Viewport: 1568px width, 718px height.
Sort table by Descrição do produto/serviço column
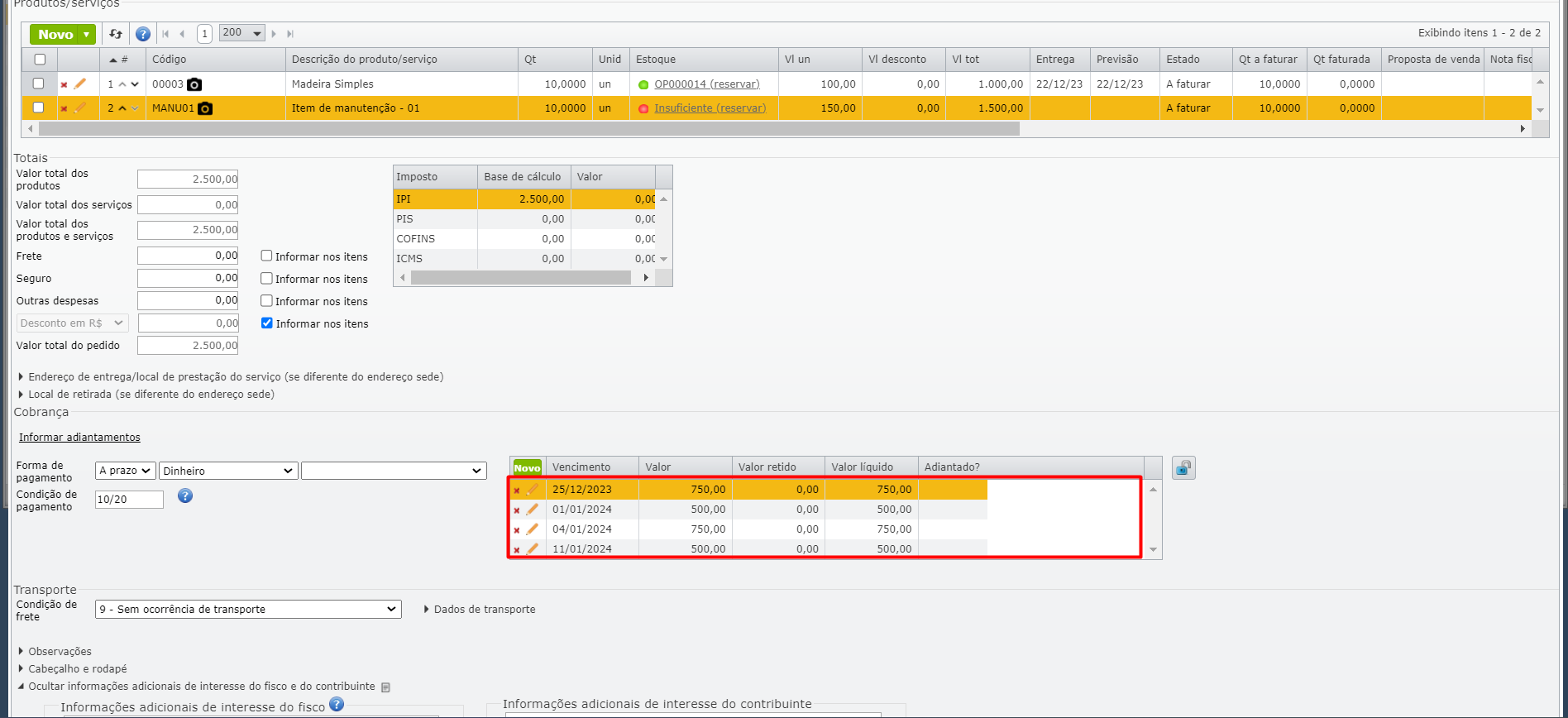(x=364, y=60)
